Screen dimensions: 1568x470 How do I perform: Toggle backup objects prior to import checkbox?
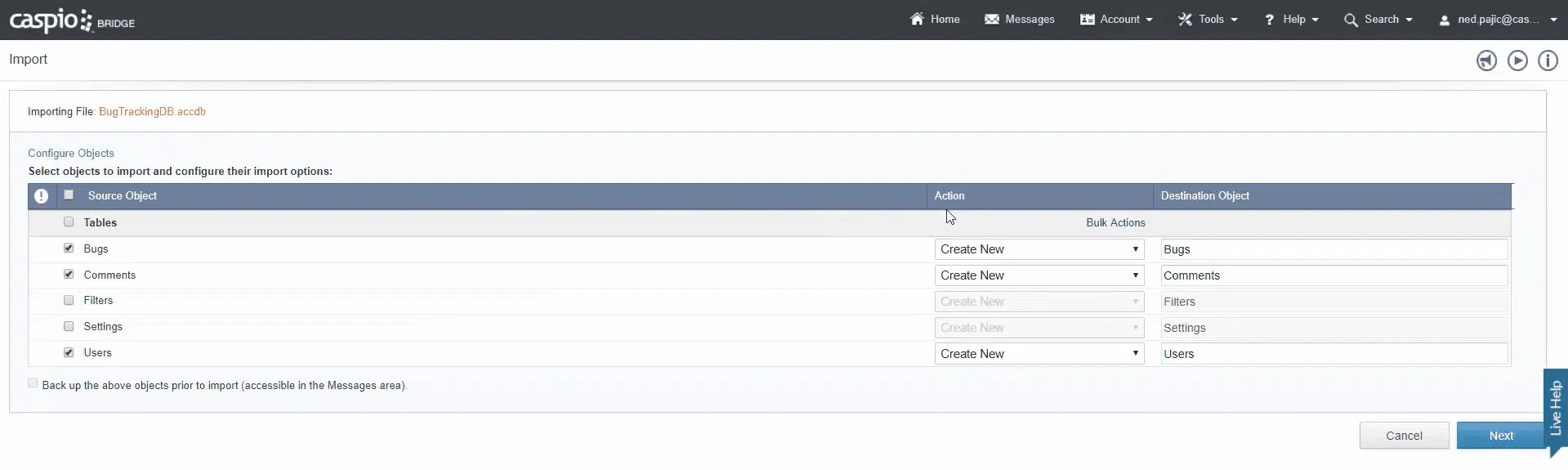coord(33,383)
